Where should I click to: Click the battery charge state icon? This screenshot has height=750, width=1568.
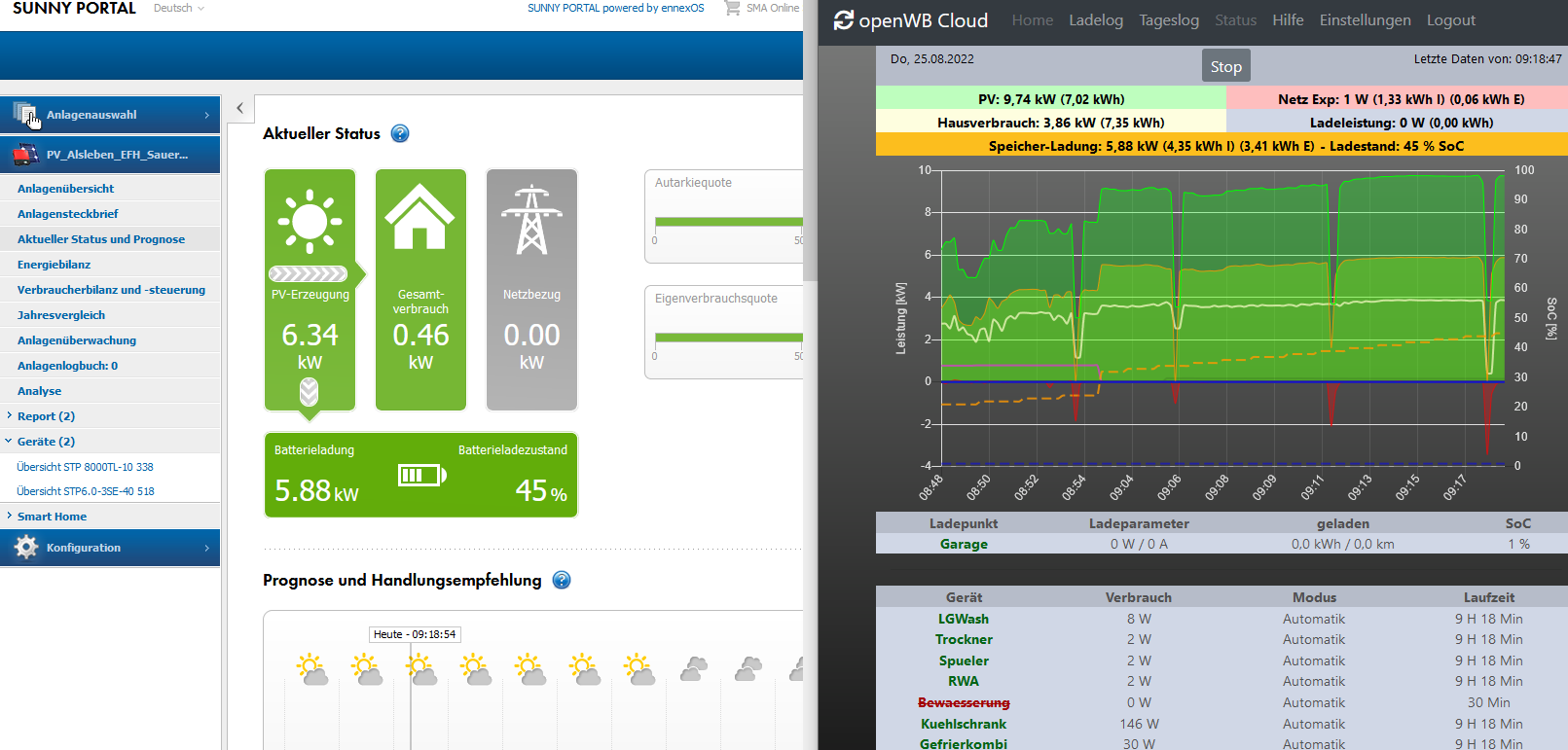click(x=421, y=475)
